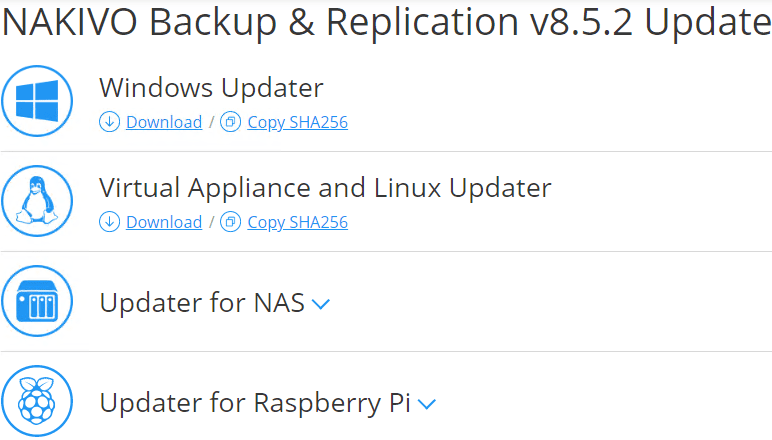Viewport: 772px width, 440px height.
Task: Copy SHA256 for the Linux Updater
Action: [x=297, y=222]
